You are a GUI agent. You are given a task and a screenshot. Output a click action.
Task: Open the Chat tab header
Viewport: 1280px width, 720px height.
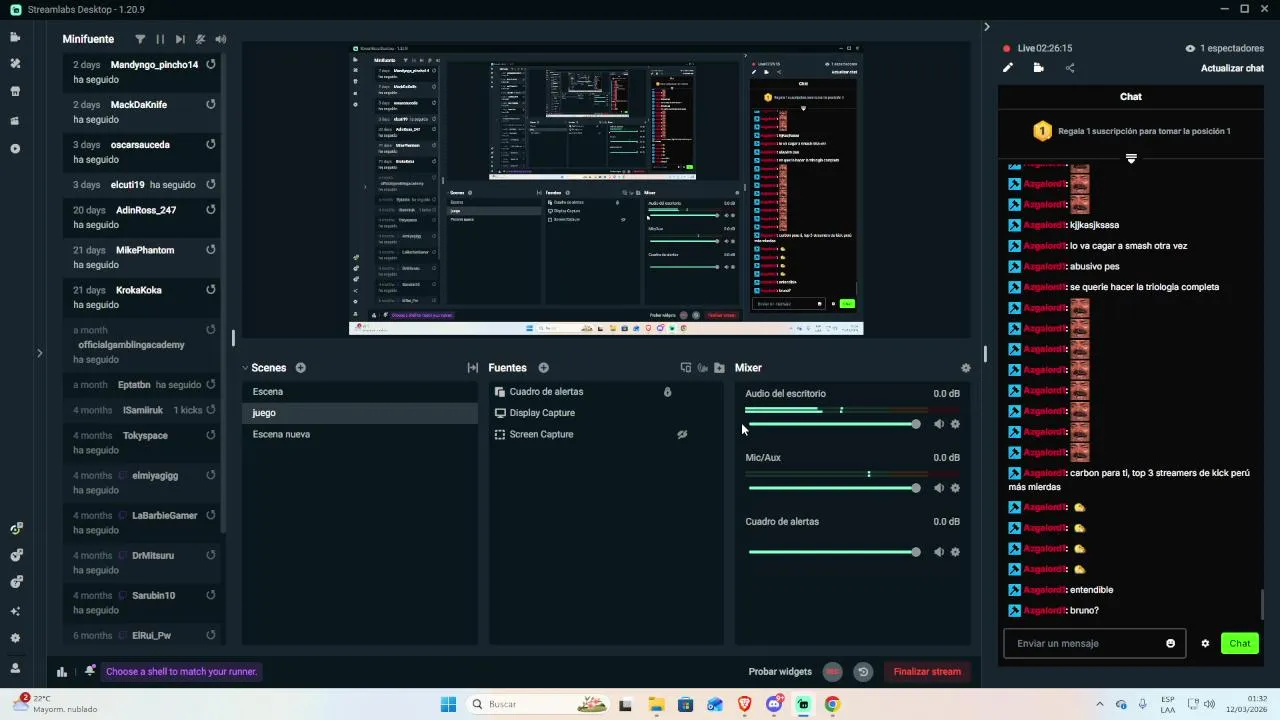pyautogui.click(x=1131, y=97)
